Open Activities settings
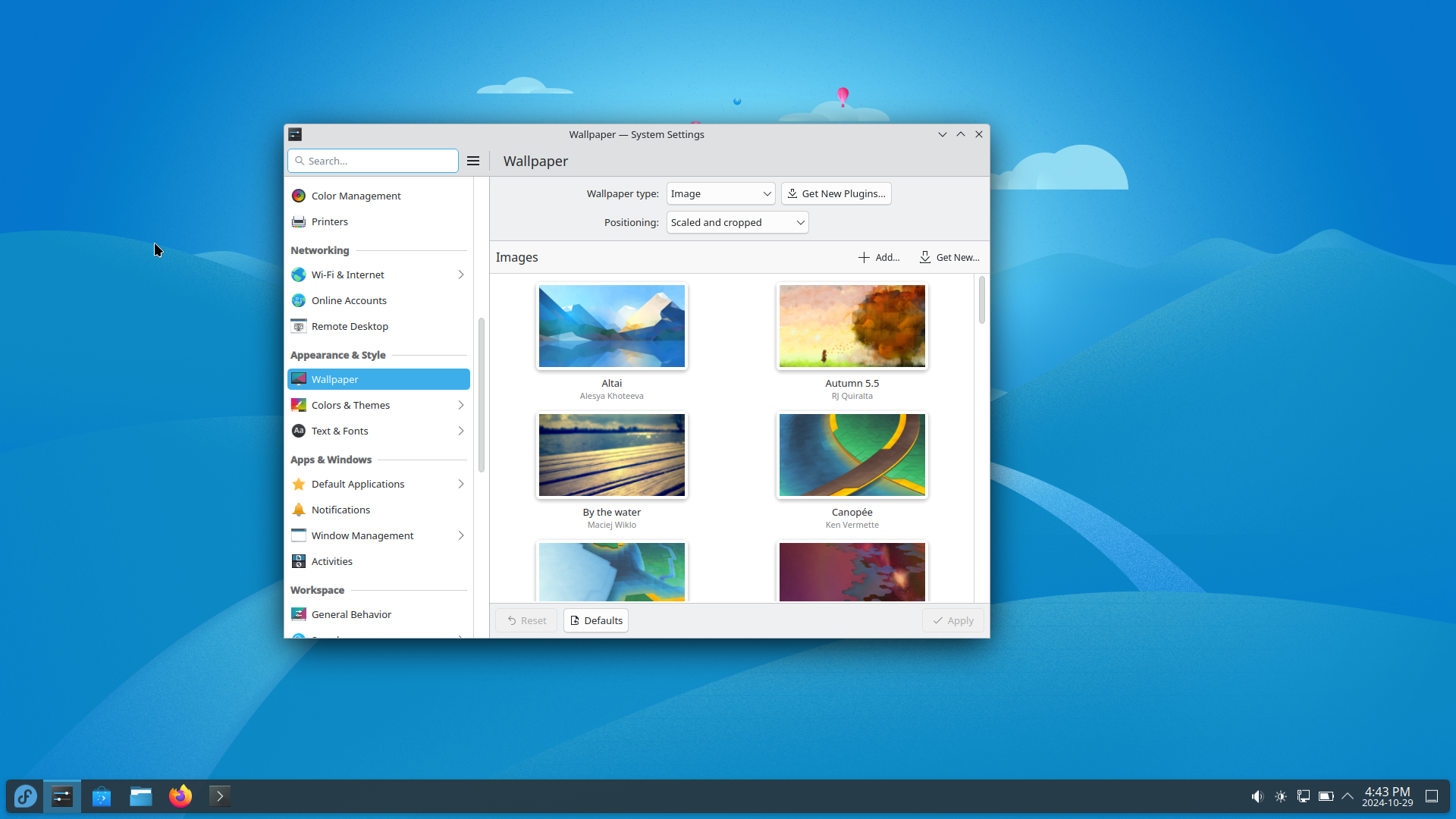 click(x=378, y=561)
